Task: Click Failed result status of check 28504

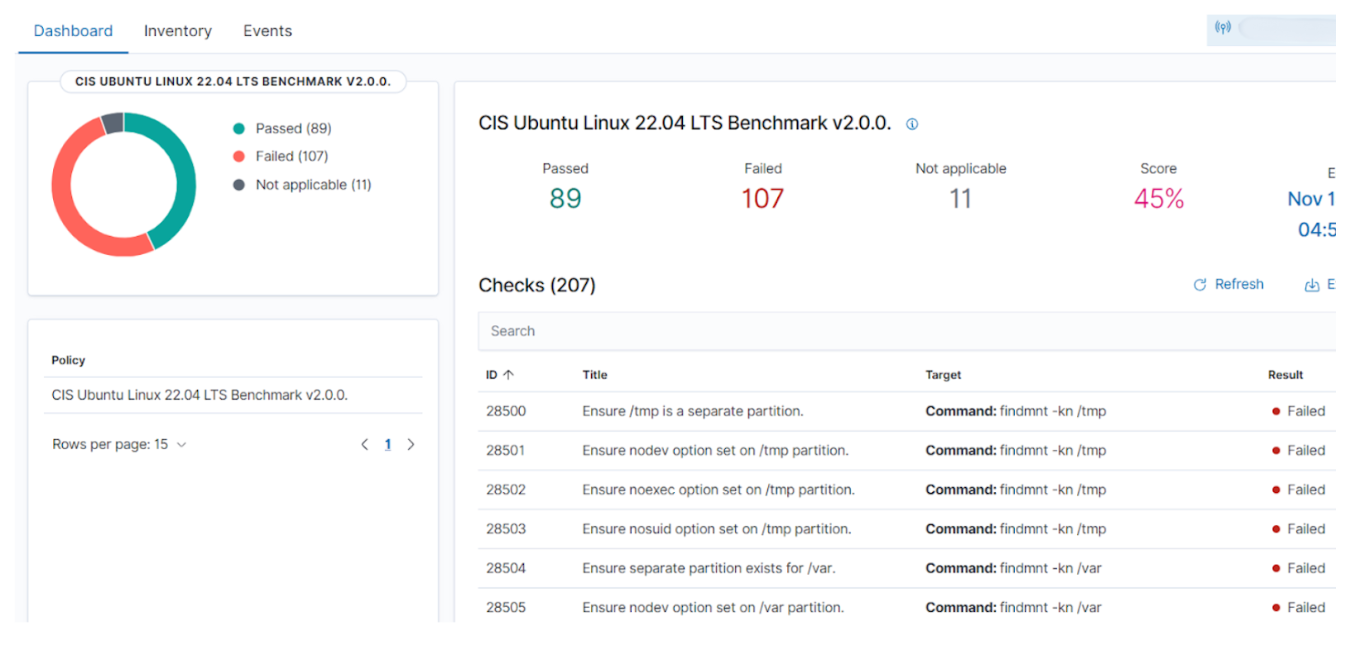Action: click(1299, 568)
